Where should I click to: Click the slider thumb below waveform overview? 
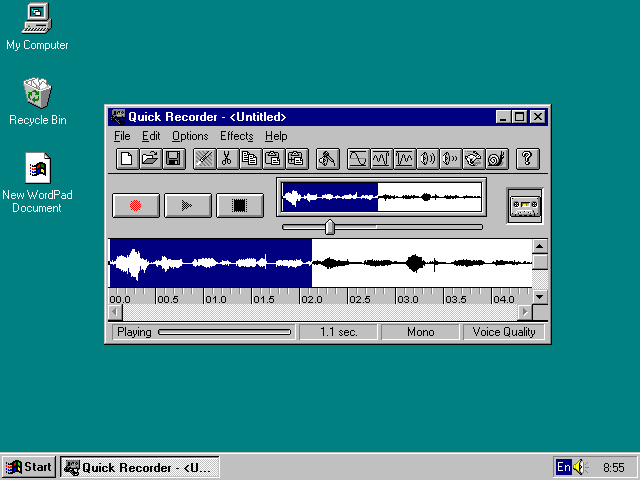point(330,227)
